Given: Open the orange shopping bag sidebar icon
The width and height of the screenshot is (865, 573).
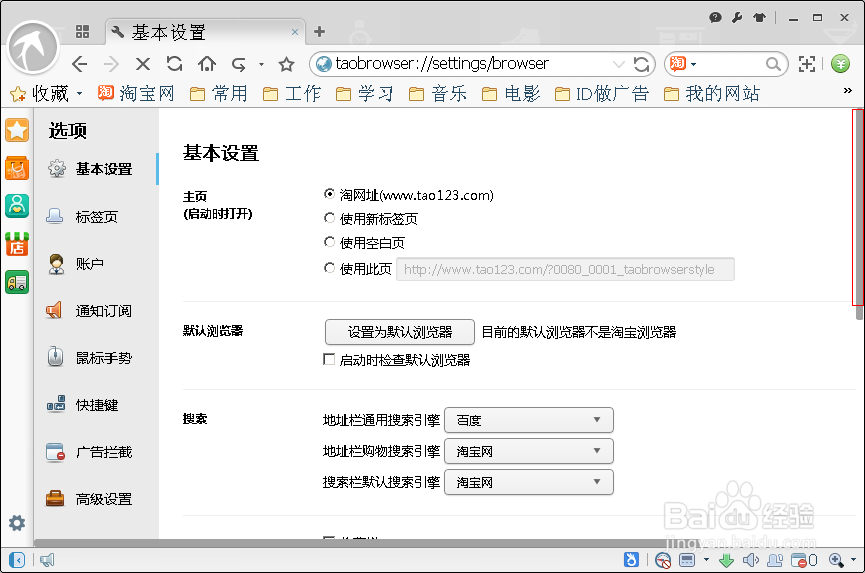Looking at the screenshot, I should (17, 168).
